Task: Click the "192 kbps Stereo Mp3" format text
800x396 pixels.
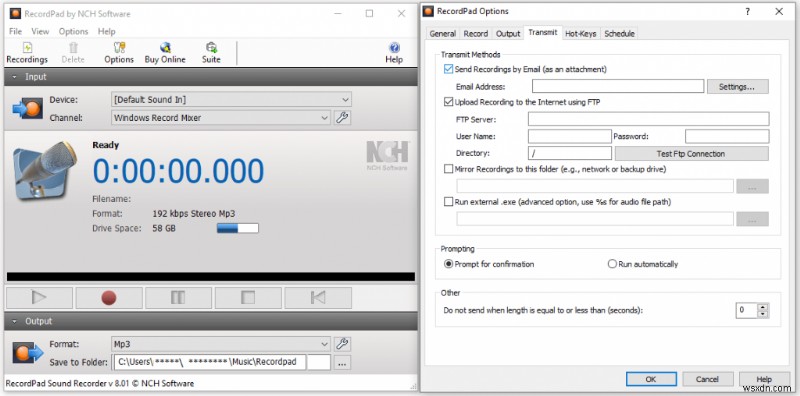Action: tap(194, 214)
